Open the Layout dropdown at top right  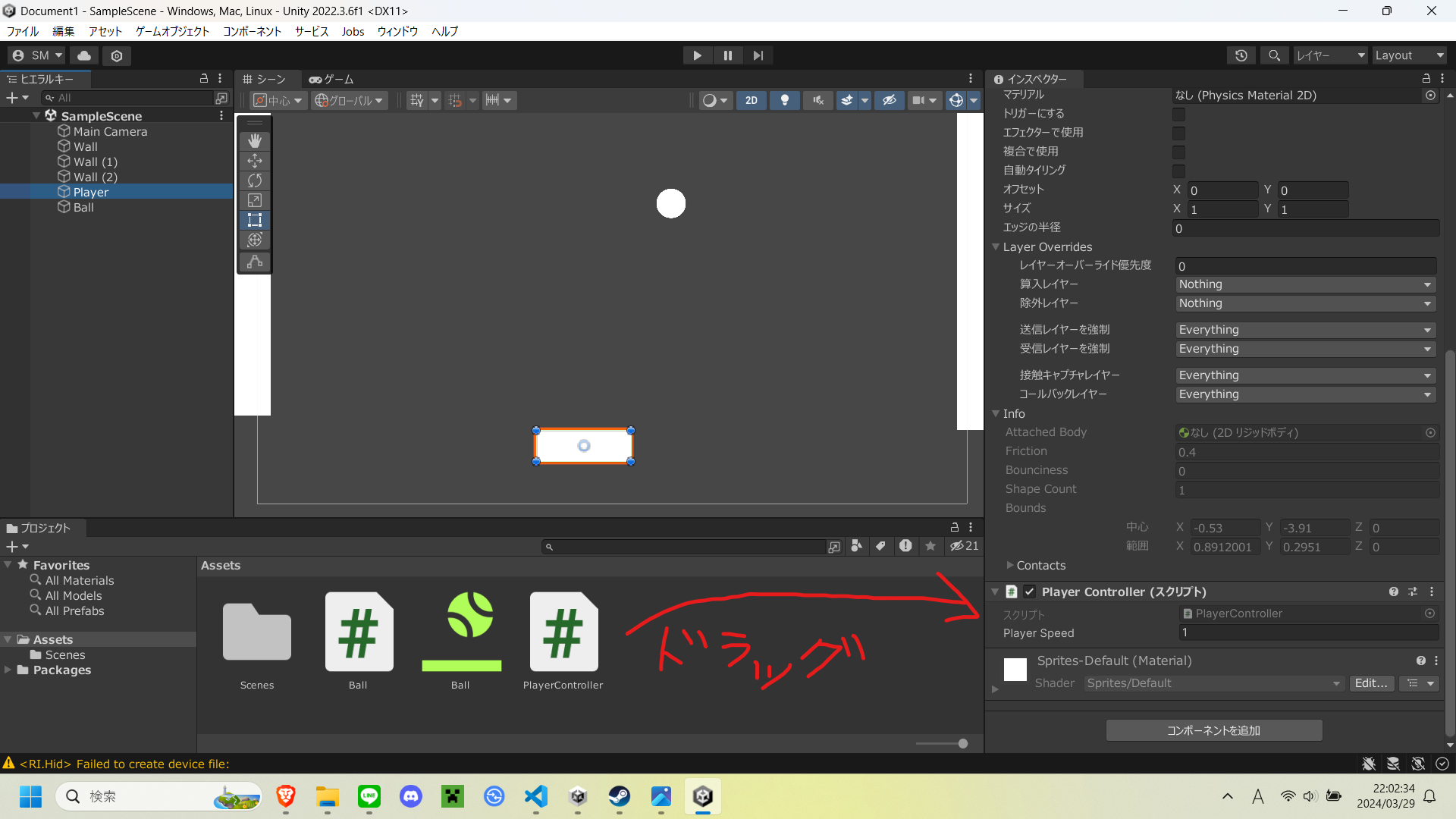click(1409, 55)
